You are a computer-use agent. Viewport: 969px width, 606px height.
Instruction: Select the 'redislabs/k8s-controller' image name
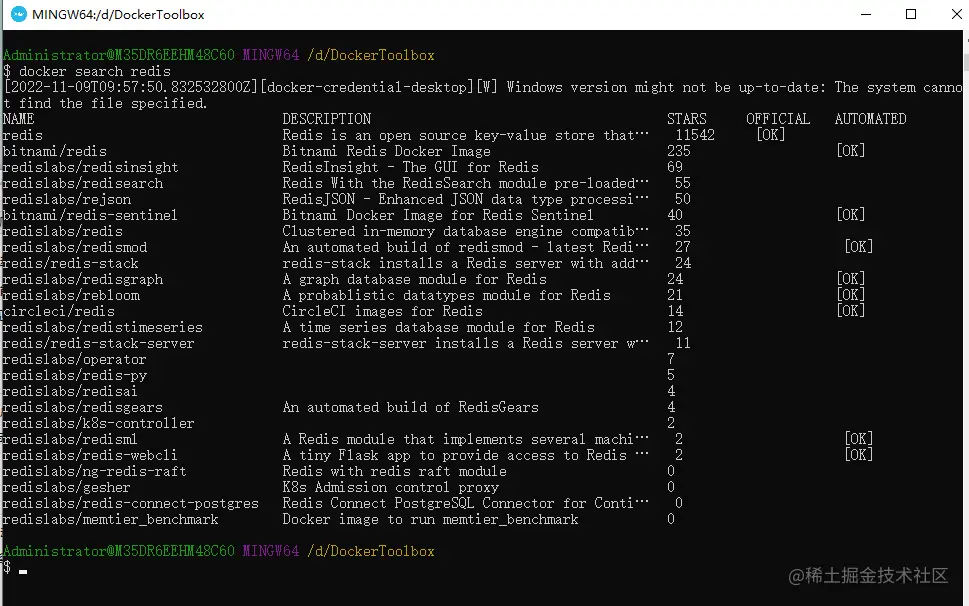98,424
